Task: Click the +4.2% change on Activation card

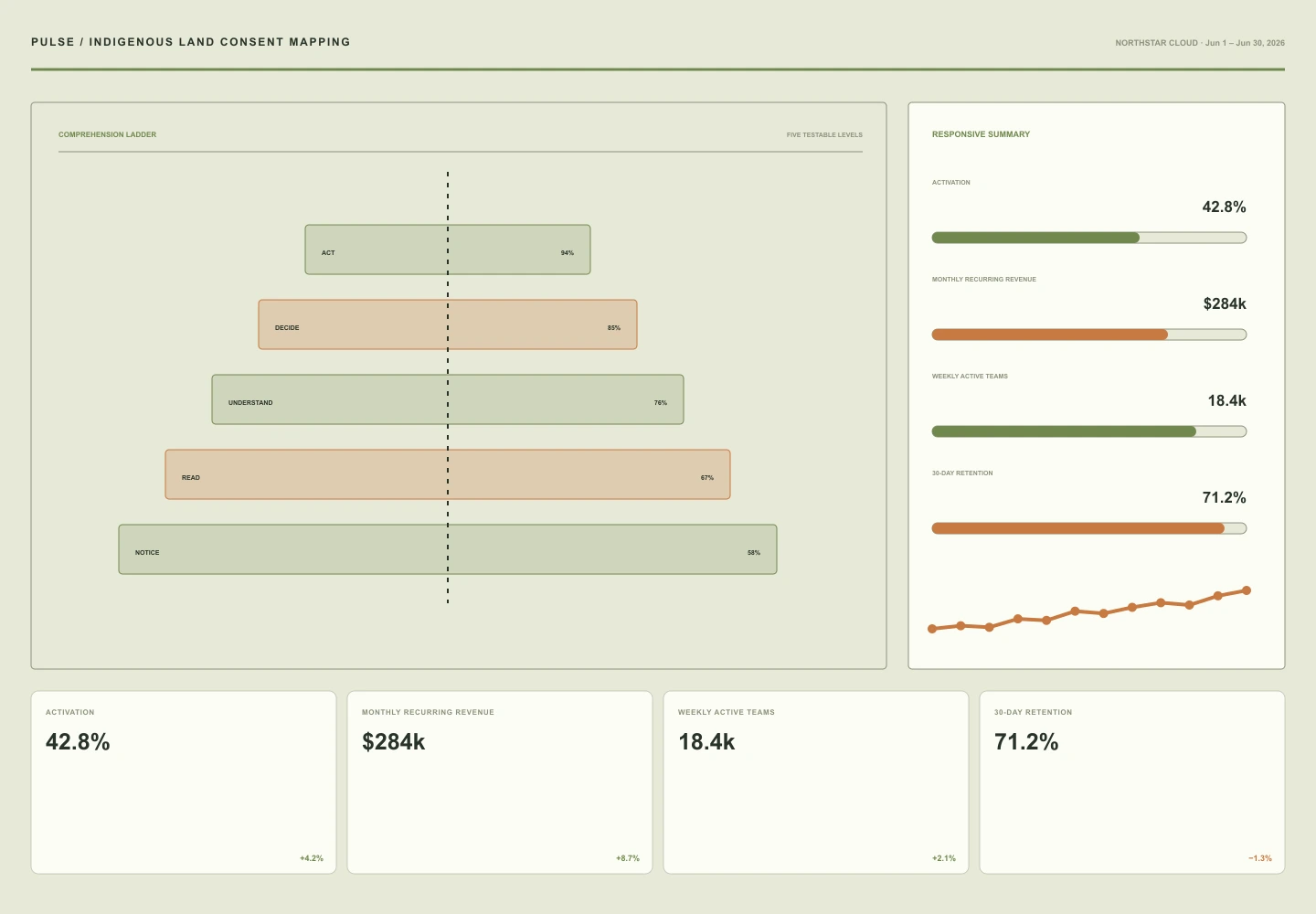Action: point(312,858)
